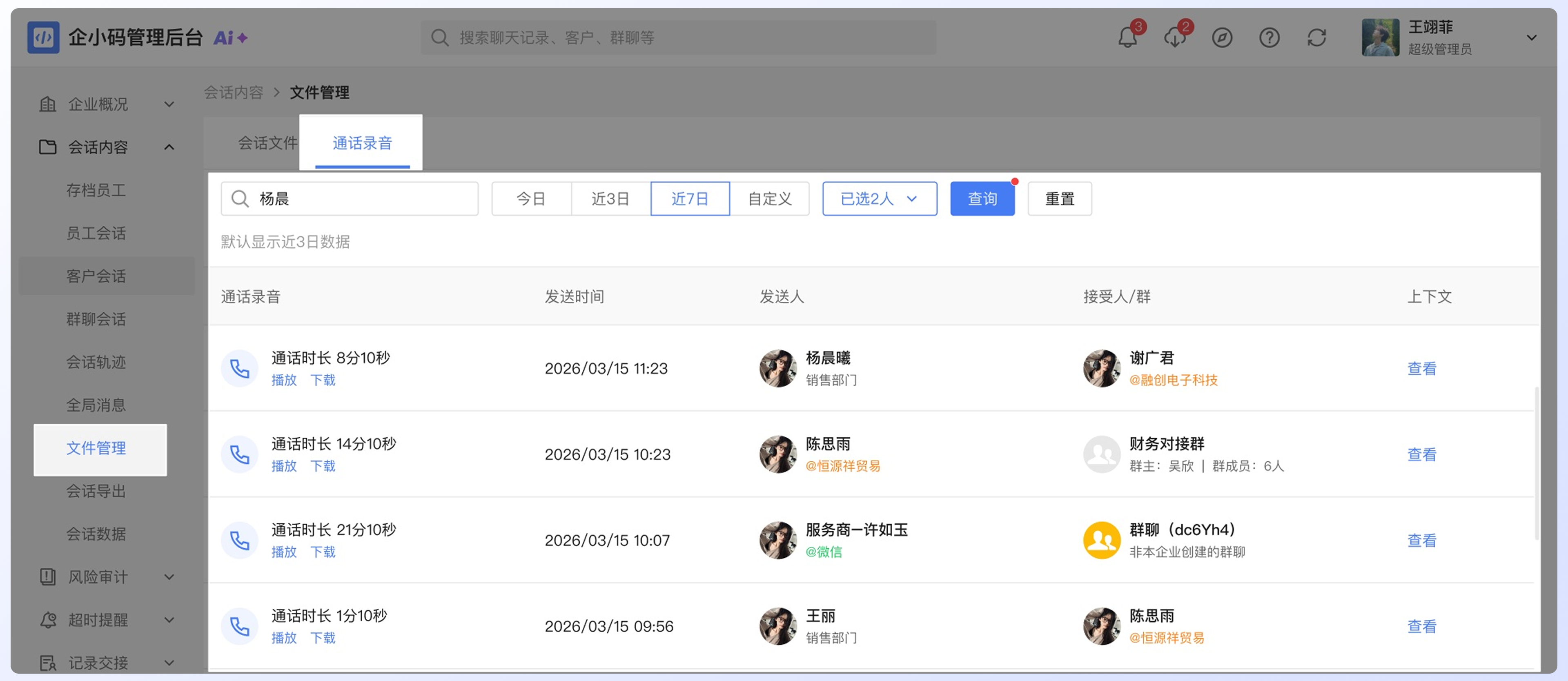Image resolution: width=1568 pixels, height=681 pixels.
Task: Click the vertical scrollbar of the table
Action: (x=1537, y=463)
